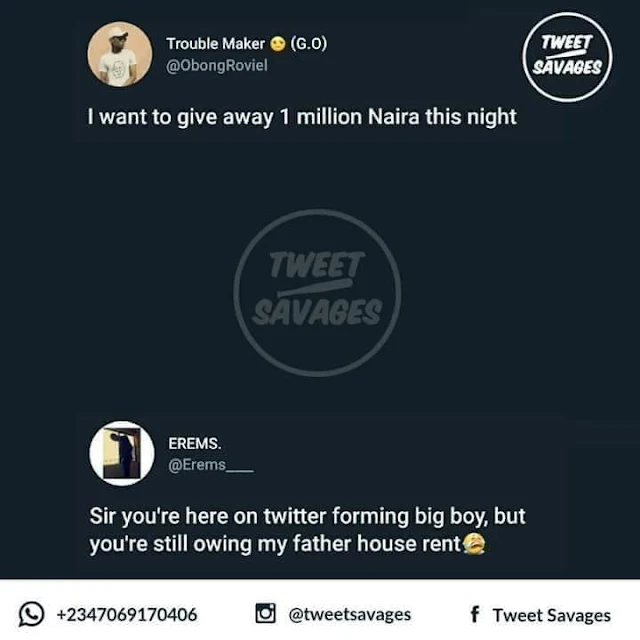
Task: Click the Trouble Maker display name
Action: pos(216,44)
